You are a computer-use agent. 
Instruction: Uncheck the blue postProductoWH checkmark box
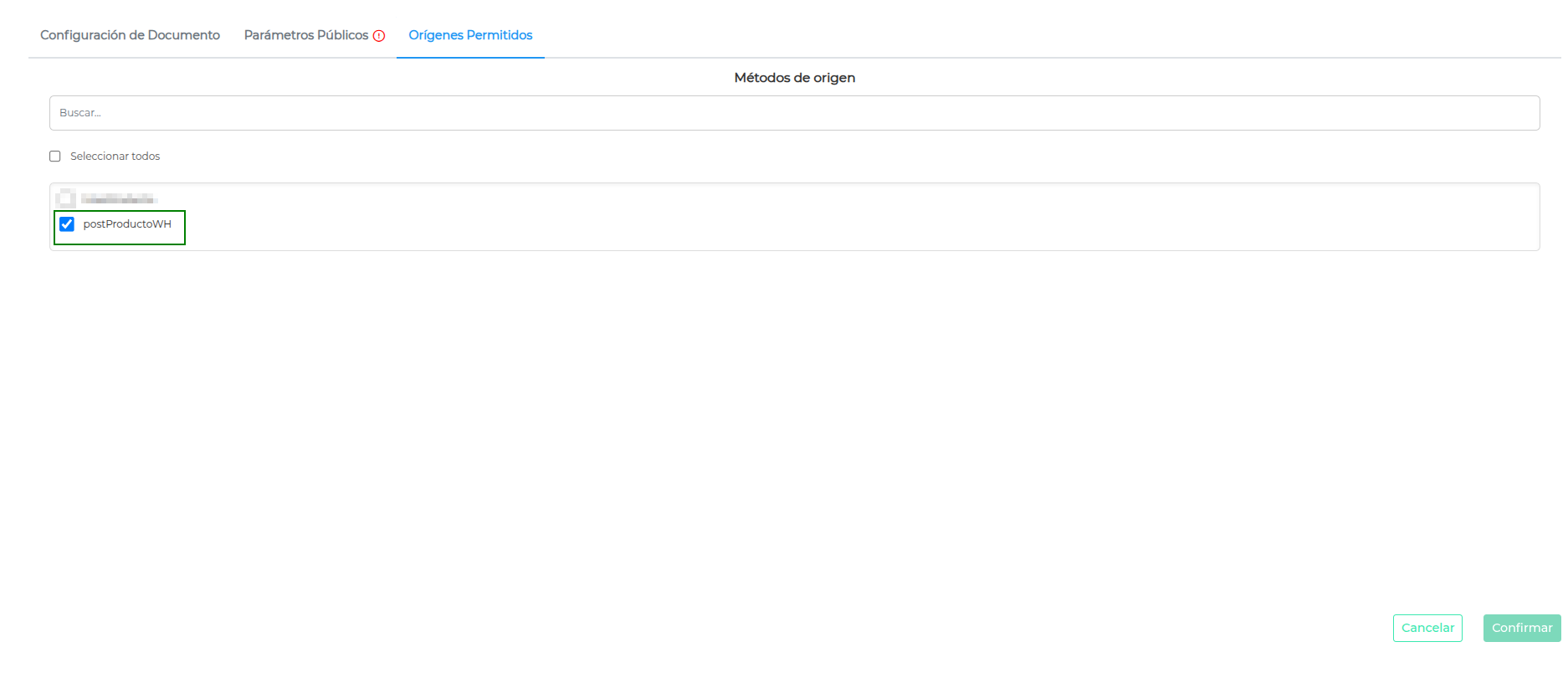[67, 224]
